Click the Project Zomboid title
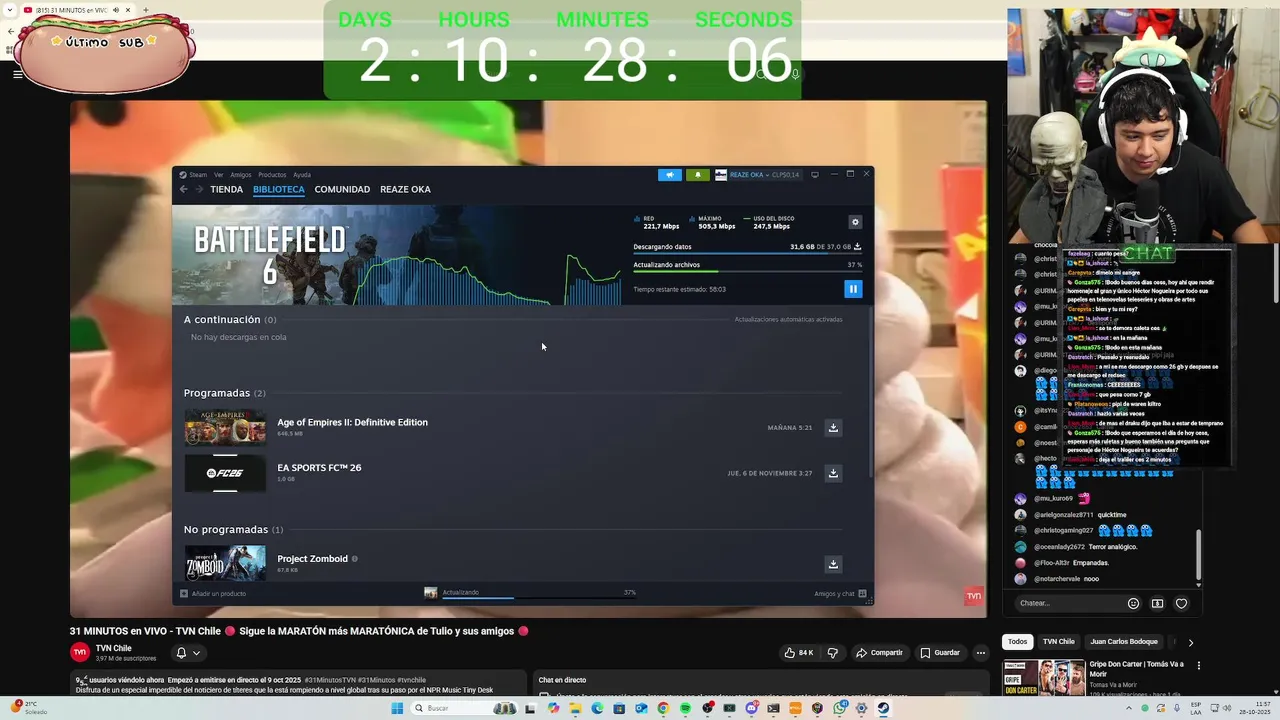Screen dimensions: 1280x720 [312, 559]
